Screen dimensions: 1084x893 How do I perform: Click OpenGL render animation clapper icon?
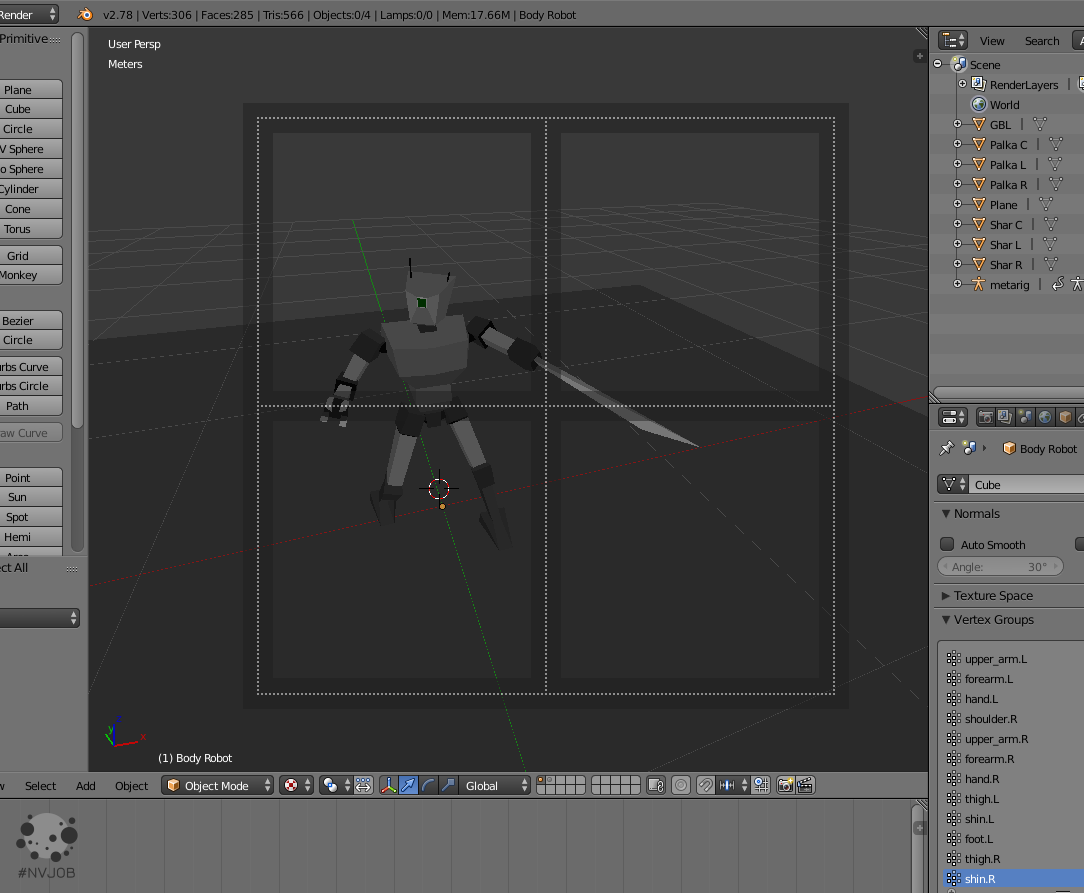[805, 785]
